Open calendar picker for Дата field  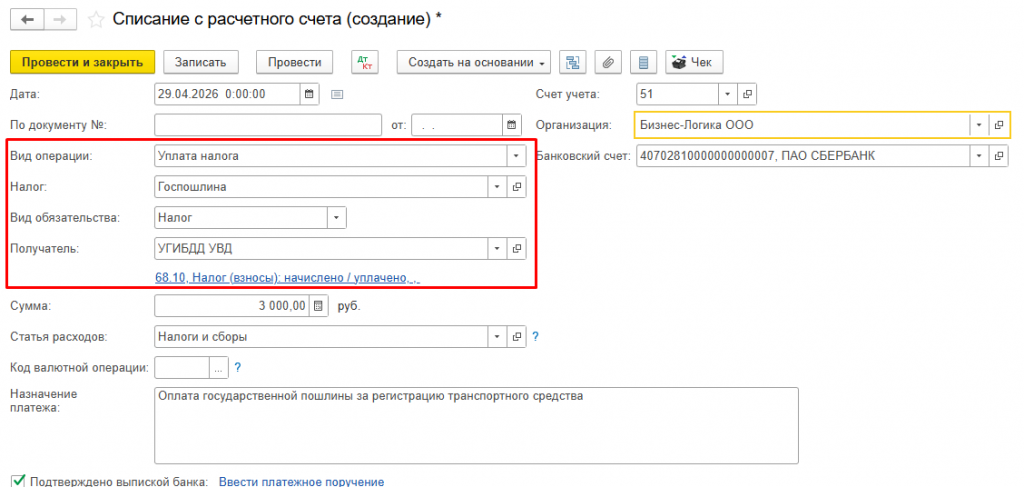click(x=310, y=94)
